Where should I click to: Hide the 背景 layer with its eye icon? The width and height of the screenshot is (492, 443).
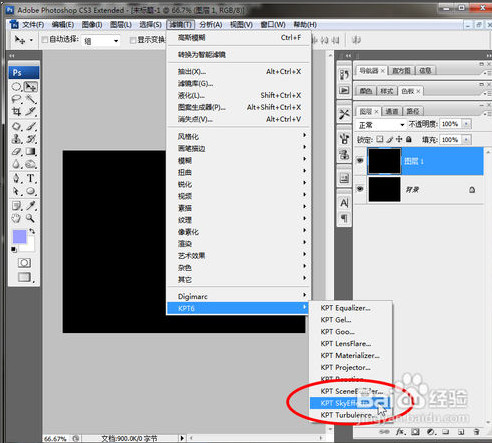(360, 189)
